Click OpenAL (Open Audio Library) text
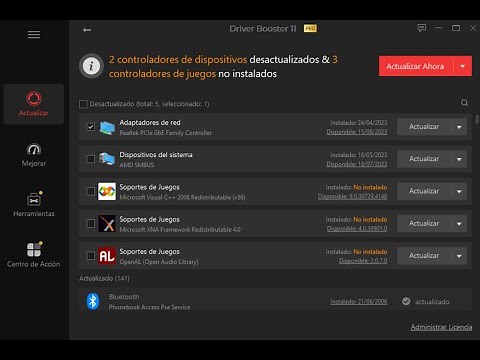This screenshot has width=480, height=360. [159, 262]
